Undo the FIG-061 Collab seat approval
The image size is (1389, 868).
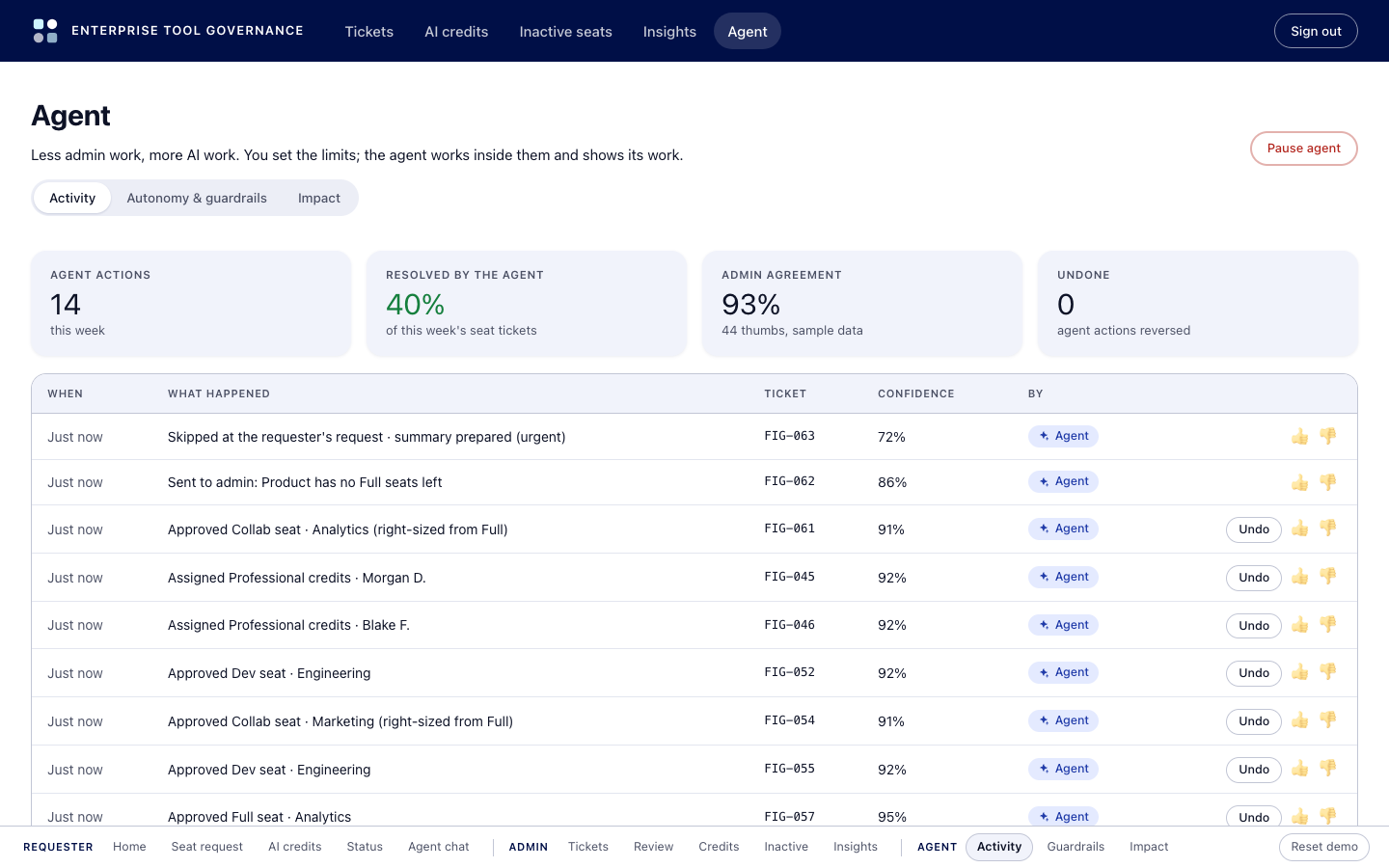point(1254,529)
